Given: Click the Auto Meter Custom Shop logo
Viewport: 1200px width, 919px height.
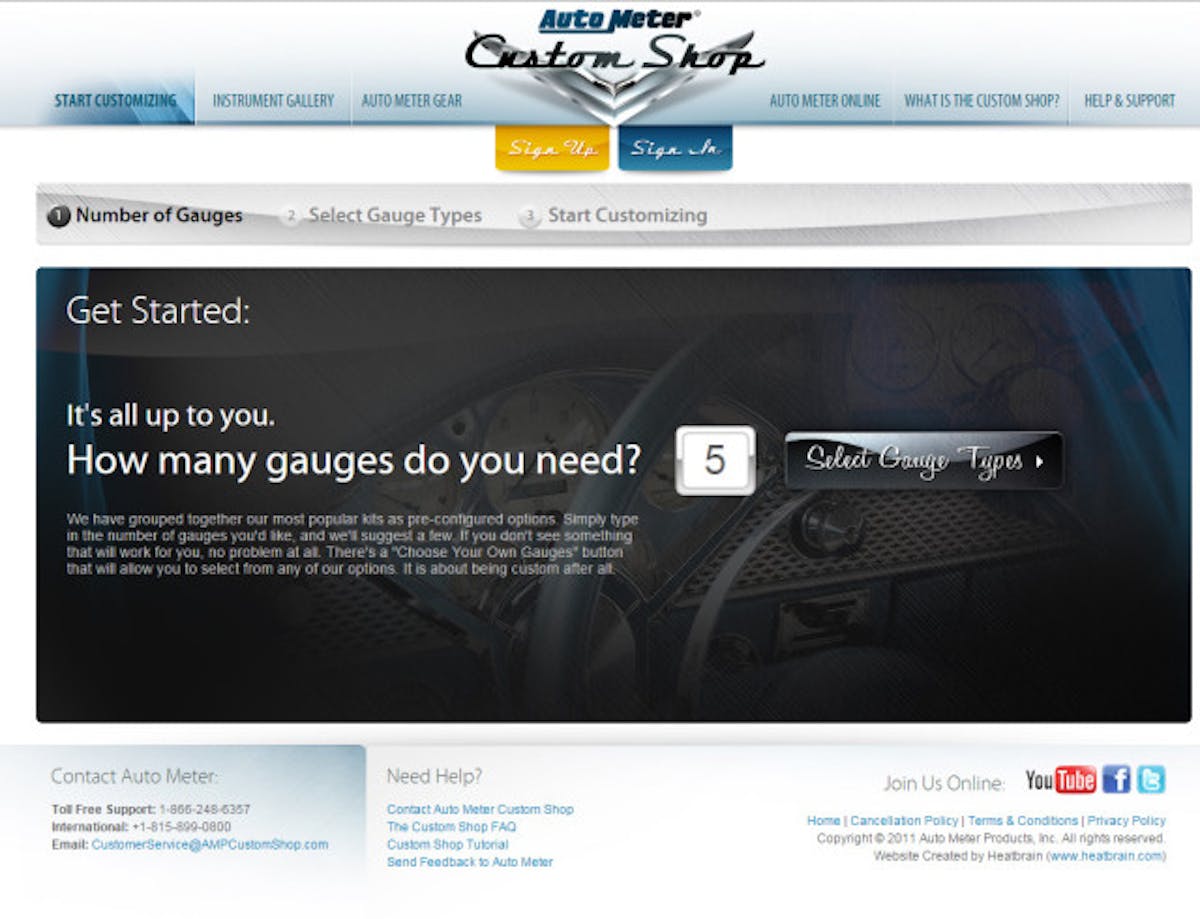Looking at the screenshot, I should click(615, 50).
